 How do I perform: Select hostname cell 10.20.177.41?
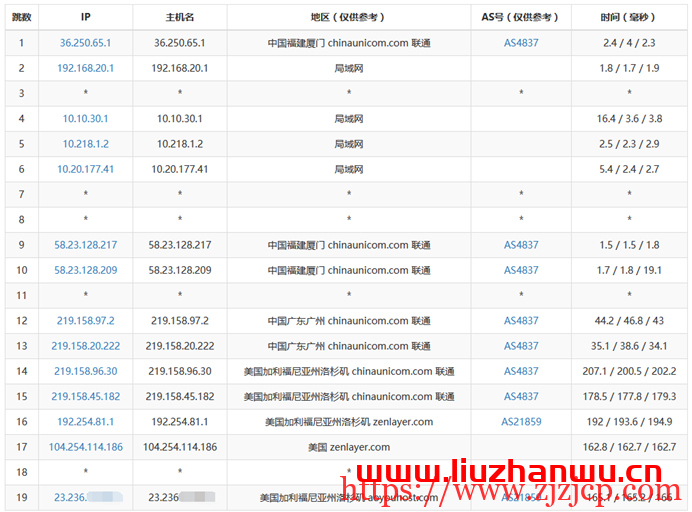coord(180,169)
